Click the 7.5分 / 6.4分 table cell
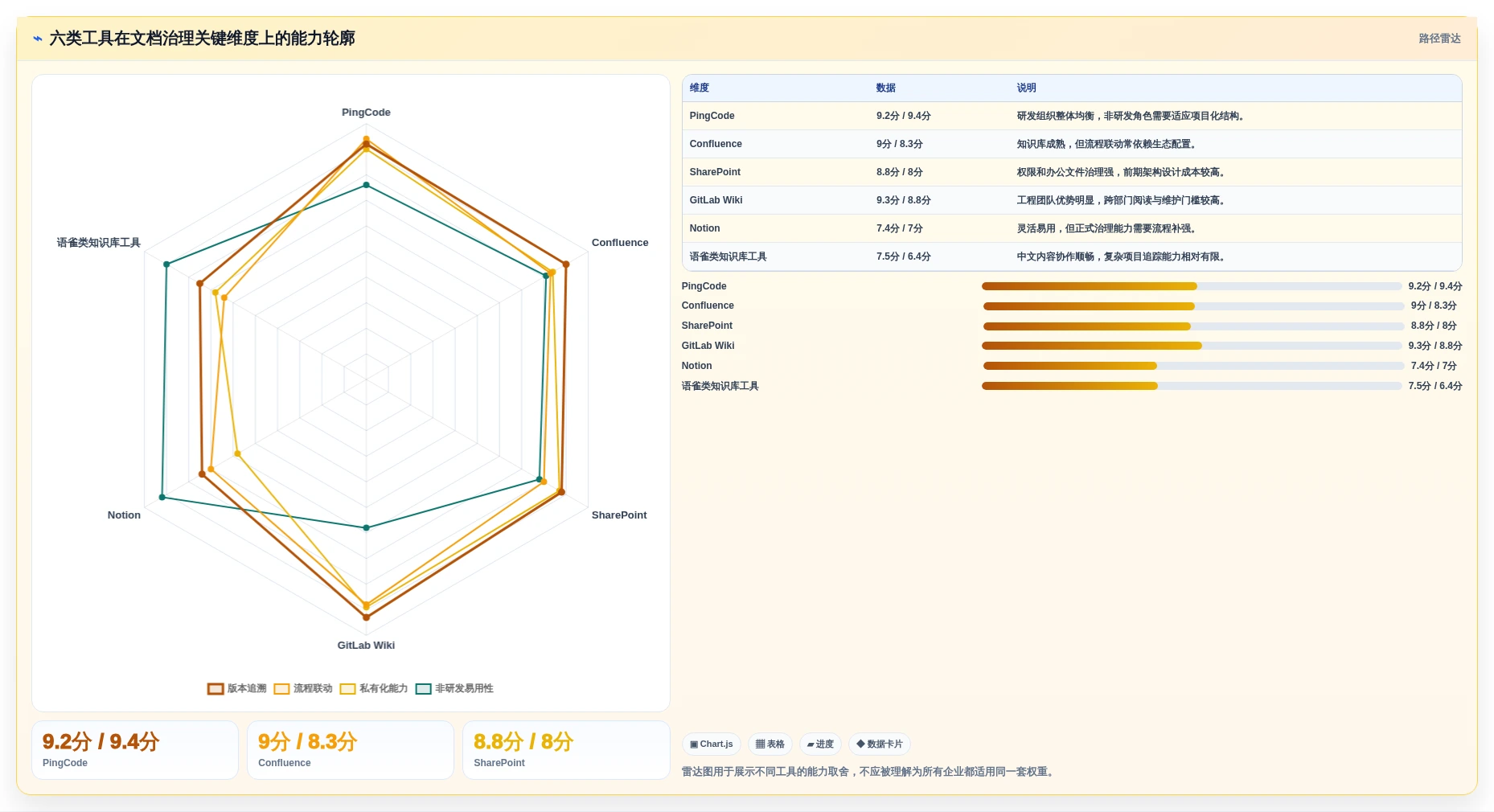Image resolution: width=1494 pixels, height=812 pixels. [904, 256]
